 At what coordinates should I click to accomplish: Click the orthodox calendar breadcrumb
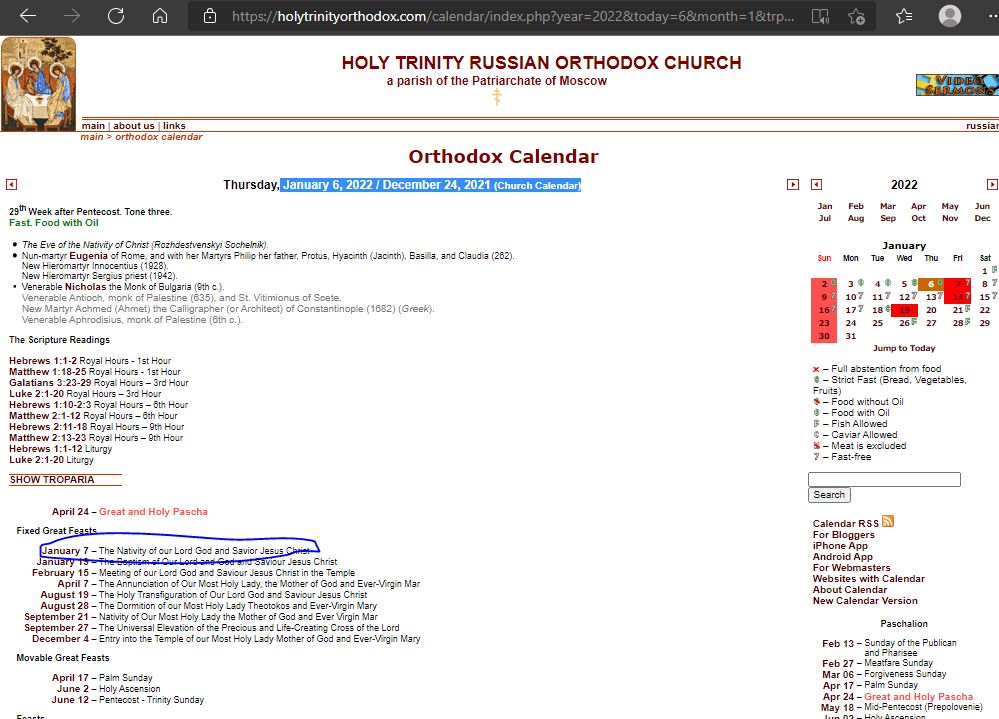coord(159,137)
